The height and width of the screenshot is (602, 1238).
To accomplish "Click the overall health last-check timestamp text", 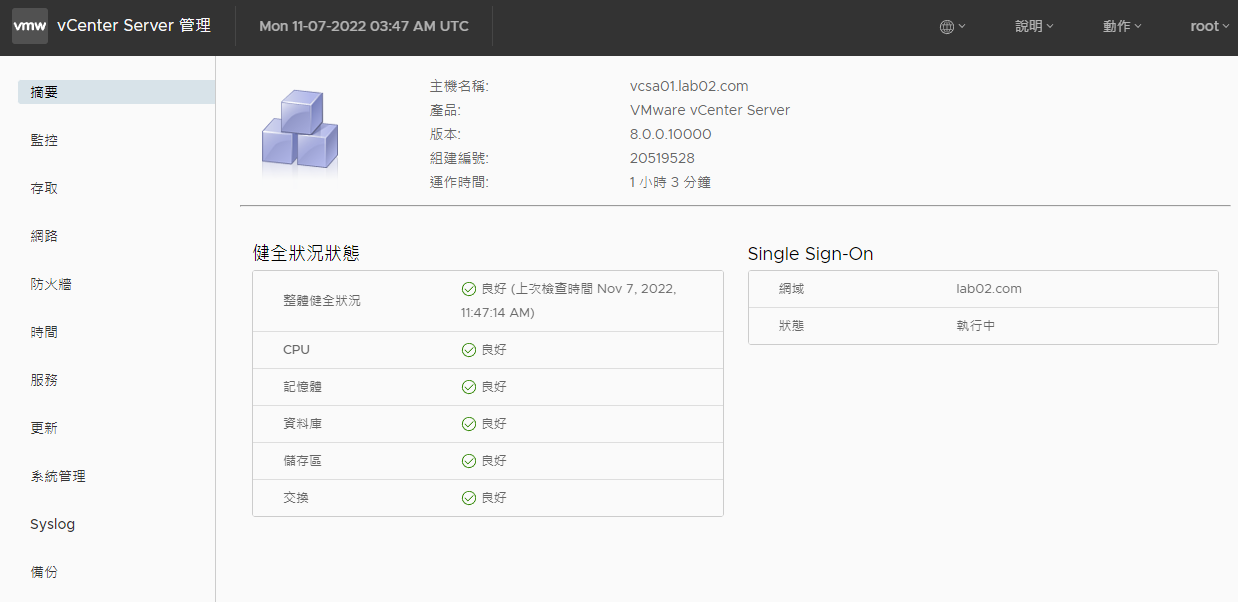I will (x=569, y=301).
